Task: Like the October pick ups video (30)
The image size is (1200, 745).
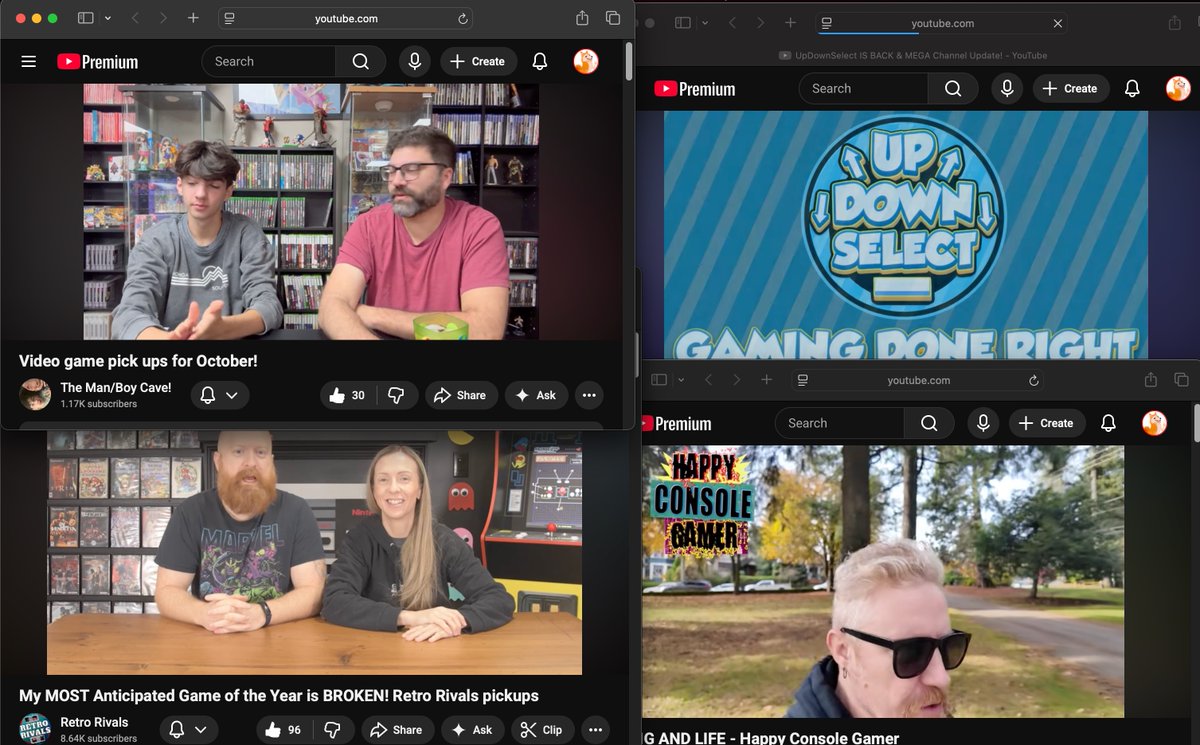Action: (x=347, y=395)
